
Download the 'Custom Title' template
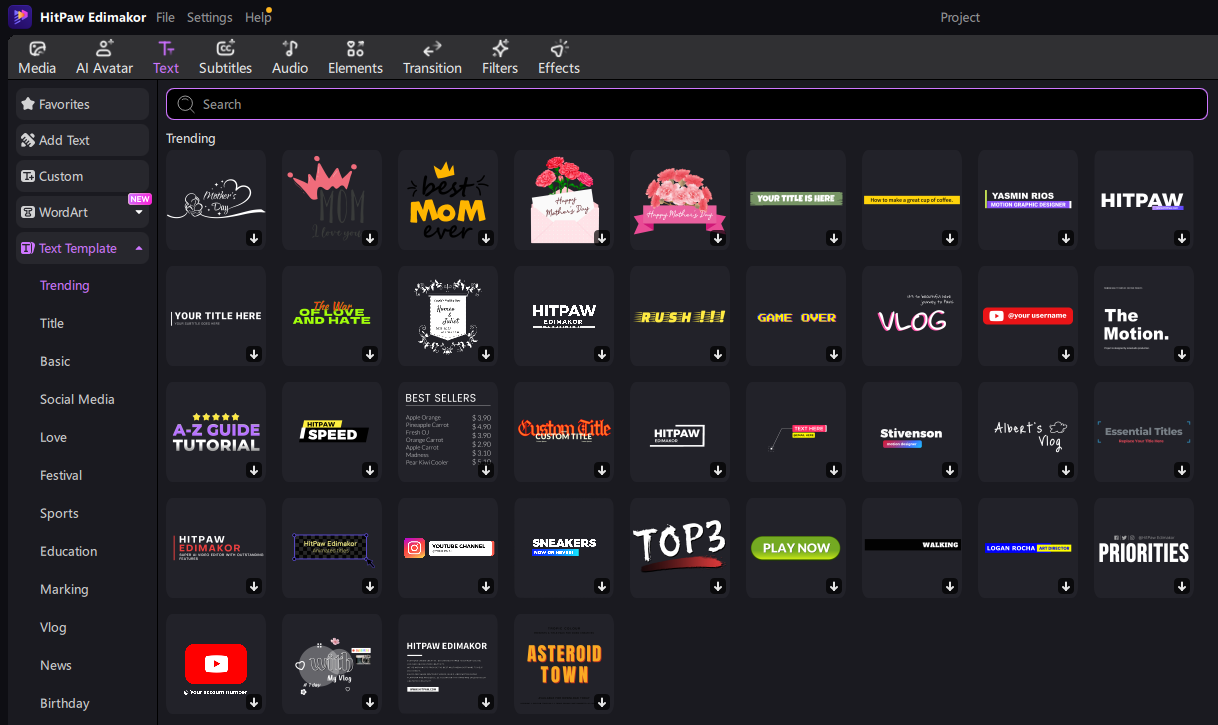click(x=602, y=470)
